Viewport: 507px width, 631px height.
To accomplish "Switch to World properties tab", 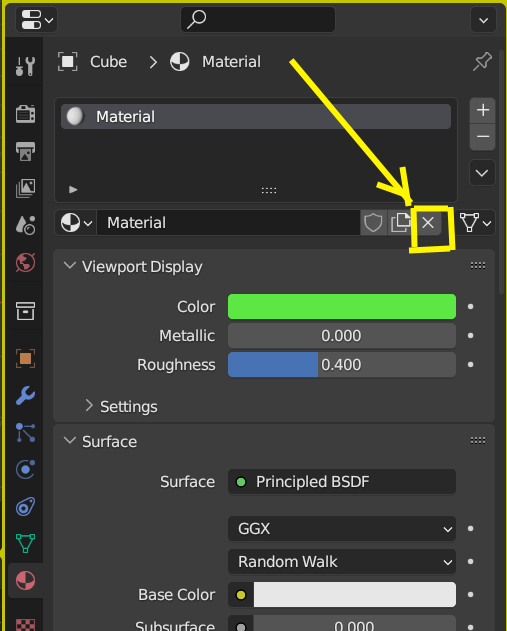I will (x=25, y=263).
